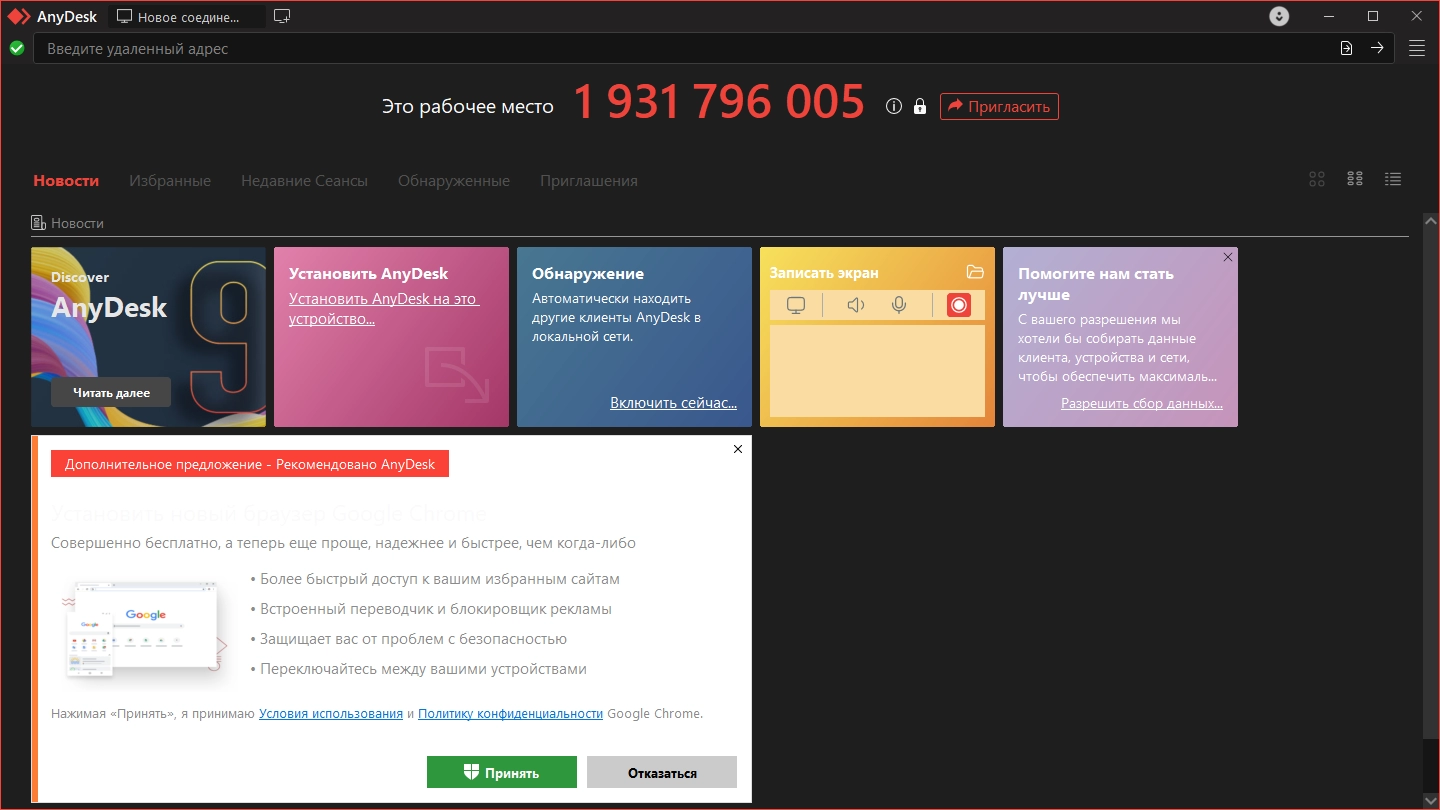Click the Пригласить invite button
This screenshot has height=810, width=1440.
click(x=999, y=106)
